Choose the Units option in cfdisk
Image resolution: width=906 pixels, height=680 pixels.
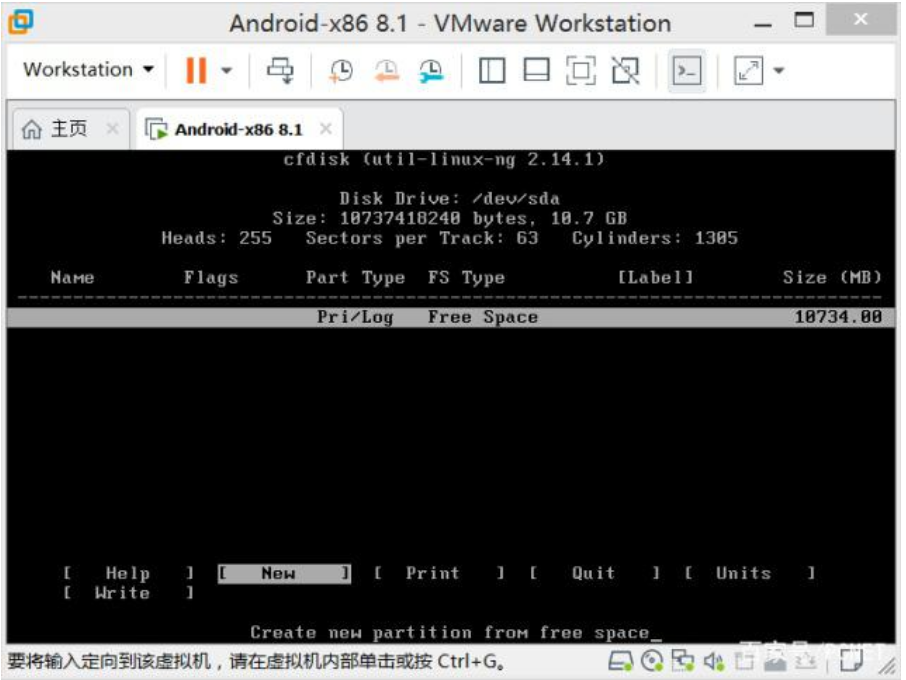(749, 573)
